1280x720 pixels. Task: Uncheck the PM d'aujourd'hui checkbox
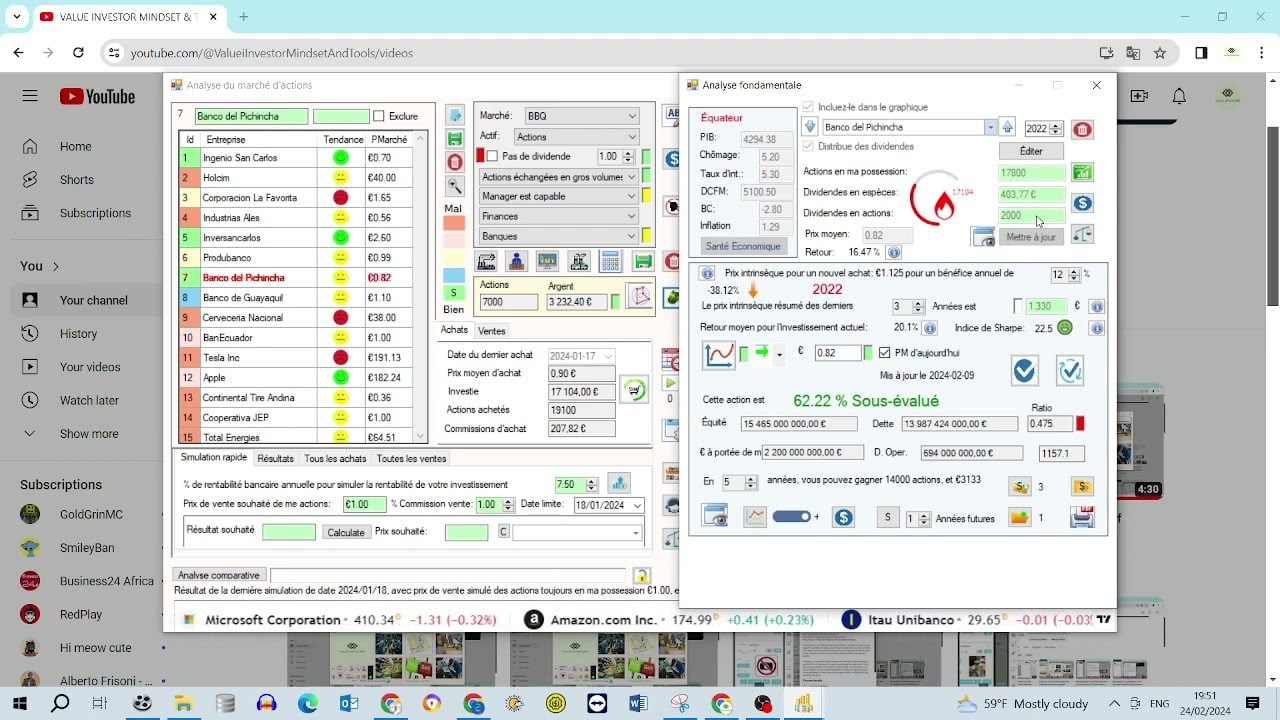point(884,353)
